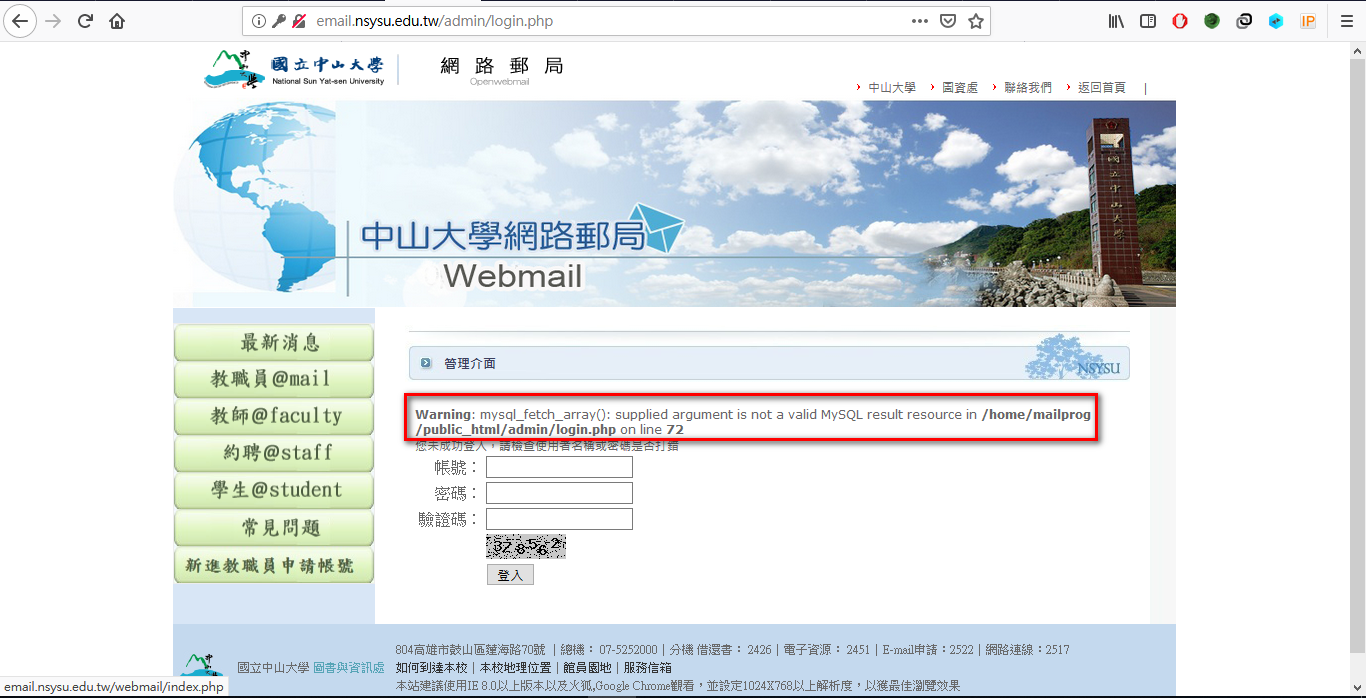Open 新進教職員申請帳號 sidebar item
The image size is (1366, 698).
pos(274,565)
